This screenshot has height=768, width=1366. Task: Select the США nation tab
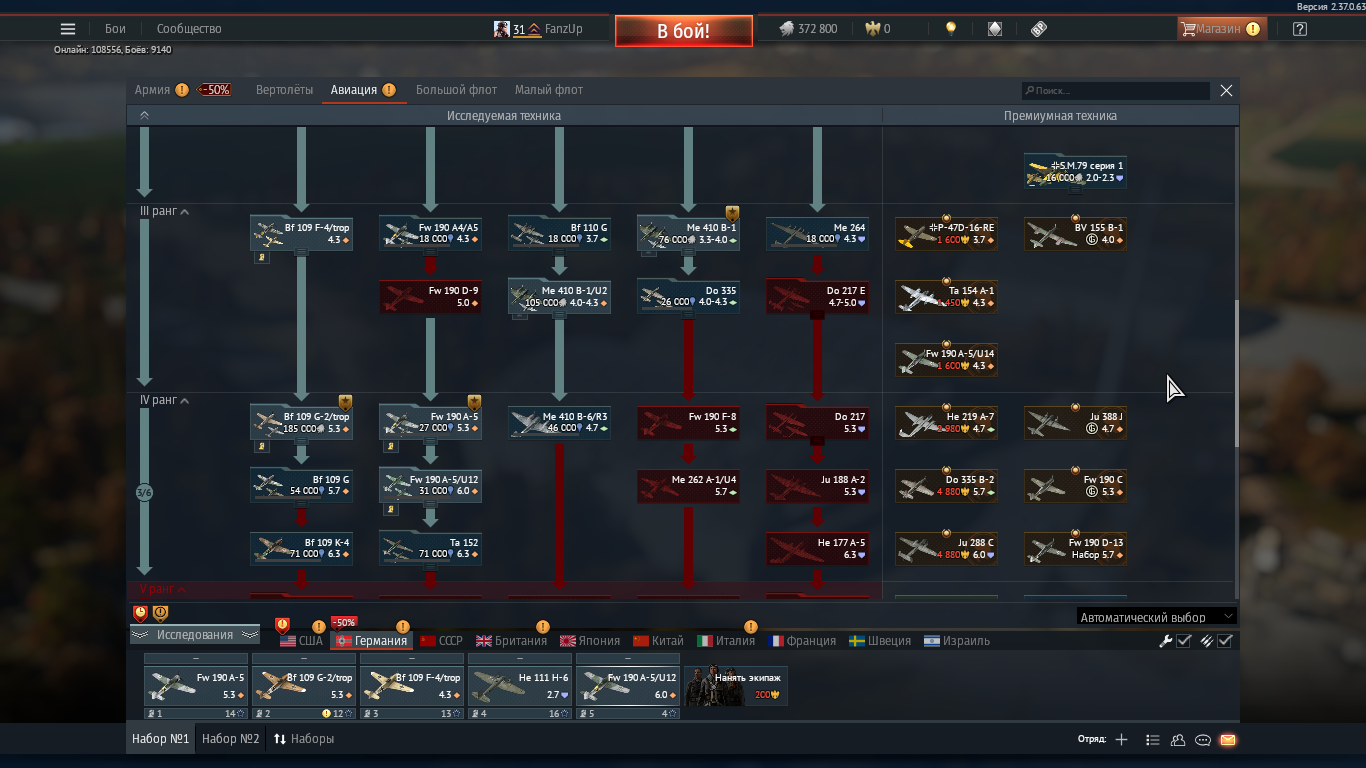click(301, 641)
